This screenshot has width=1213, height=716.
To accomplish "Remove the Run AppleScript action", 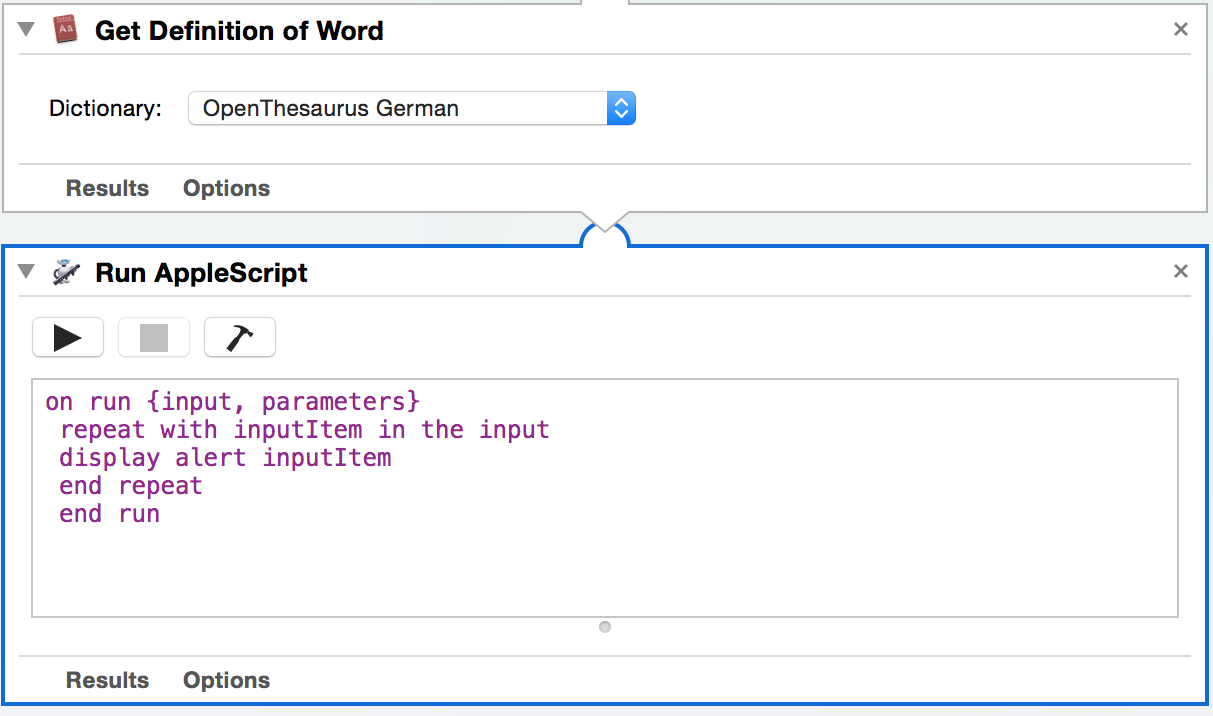I will [1181, 272].
